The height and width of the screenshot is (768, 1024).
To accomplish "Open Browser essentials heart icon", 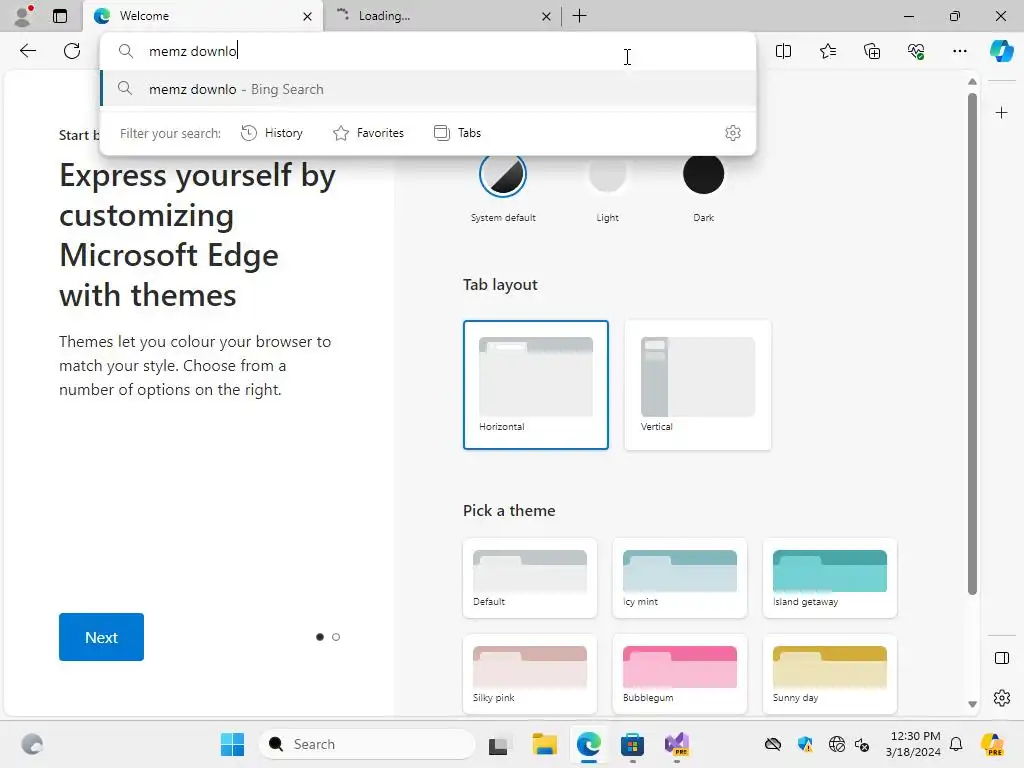I will coord(916,51).
